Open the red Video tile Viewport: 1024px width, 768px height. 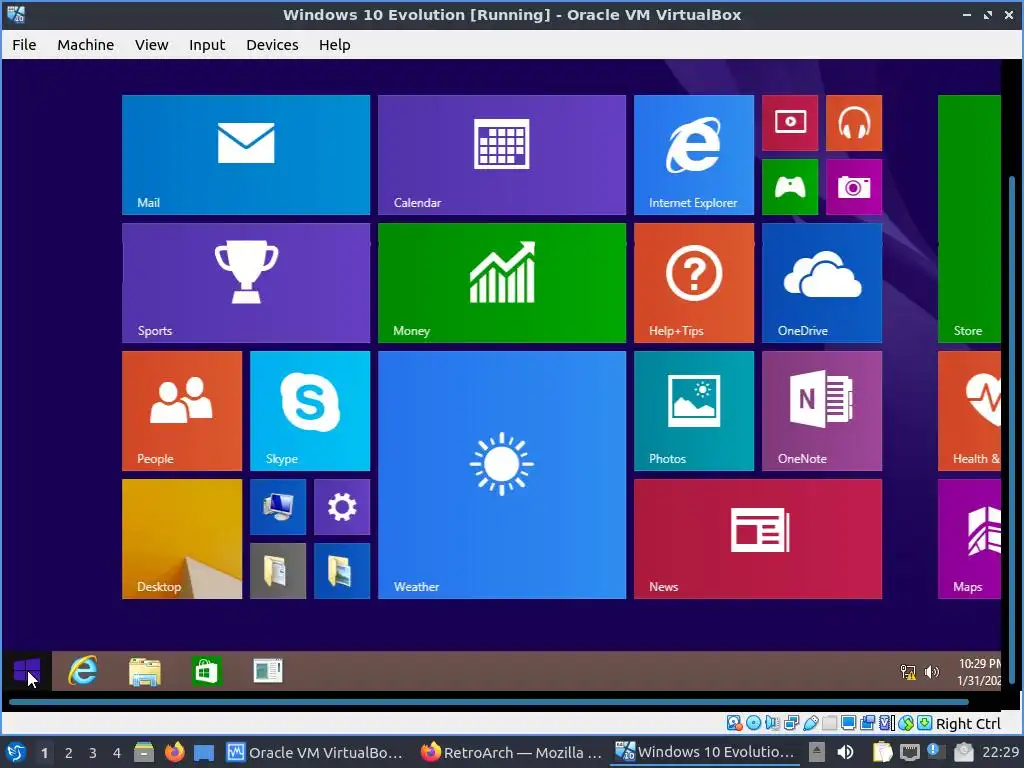(790, 123)
